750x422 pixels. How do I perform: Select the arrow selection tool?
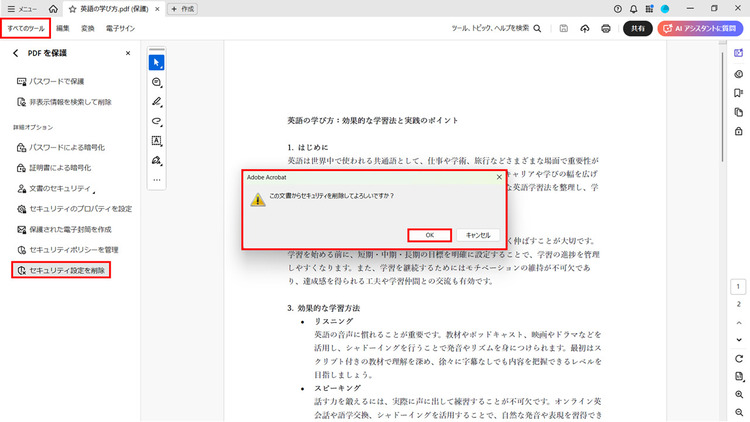(x=156, y=62)
